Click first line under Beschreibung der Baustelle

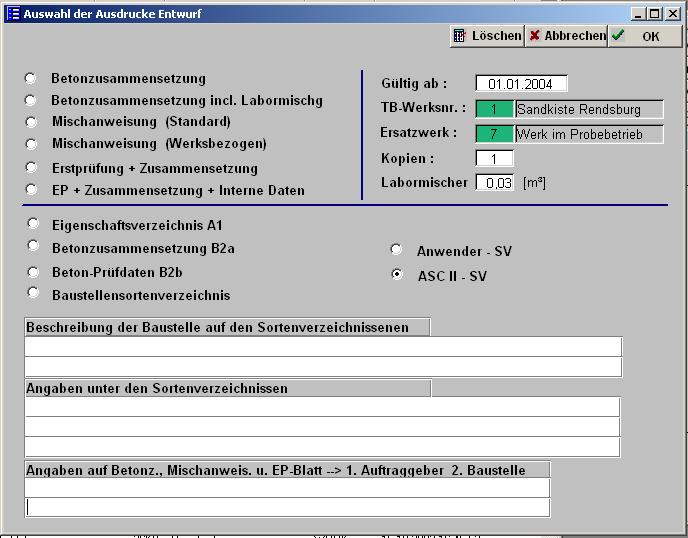323,347
